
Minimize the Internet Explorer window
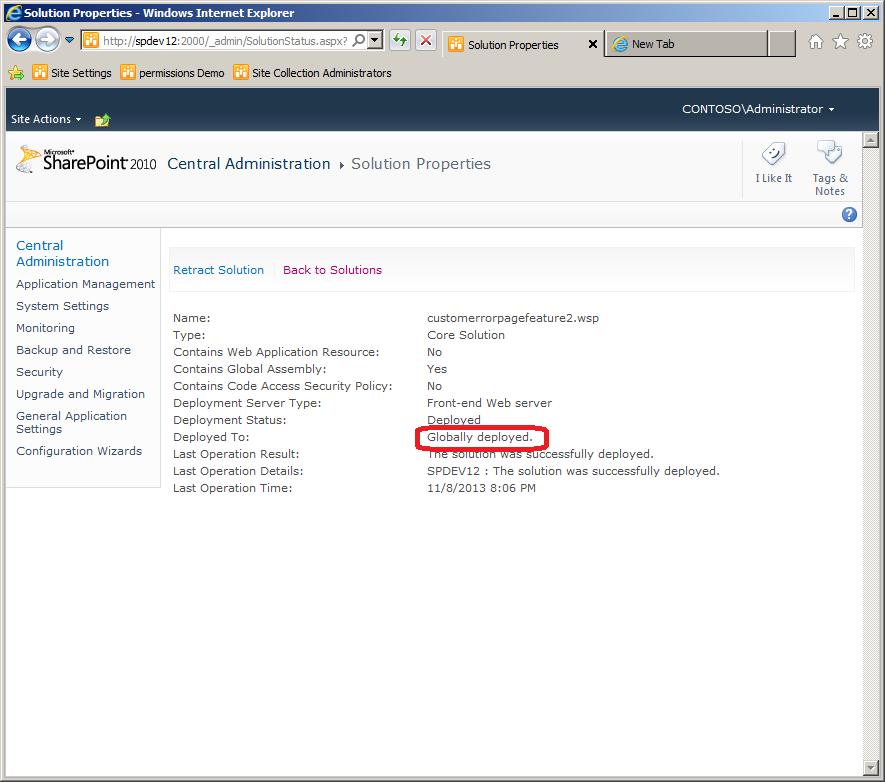point(836,12)
